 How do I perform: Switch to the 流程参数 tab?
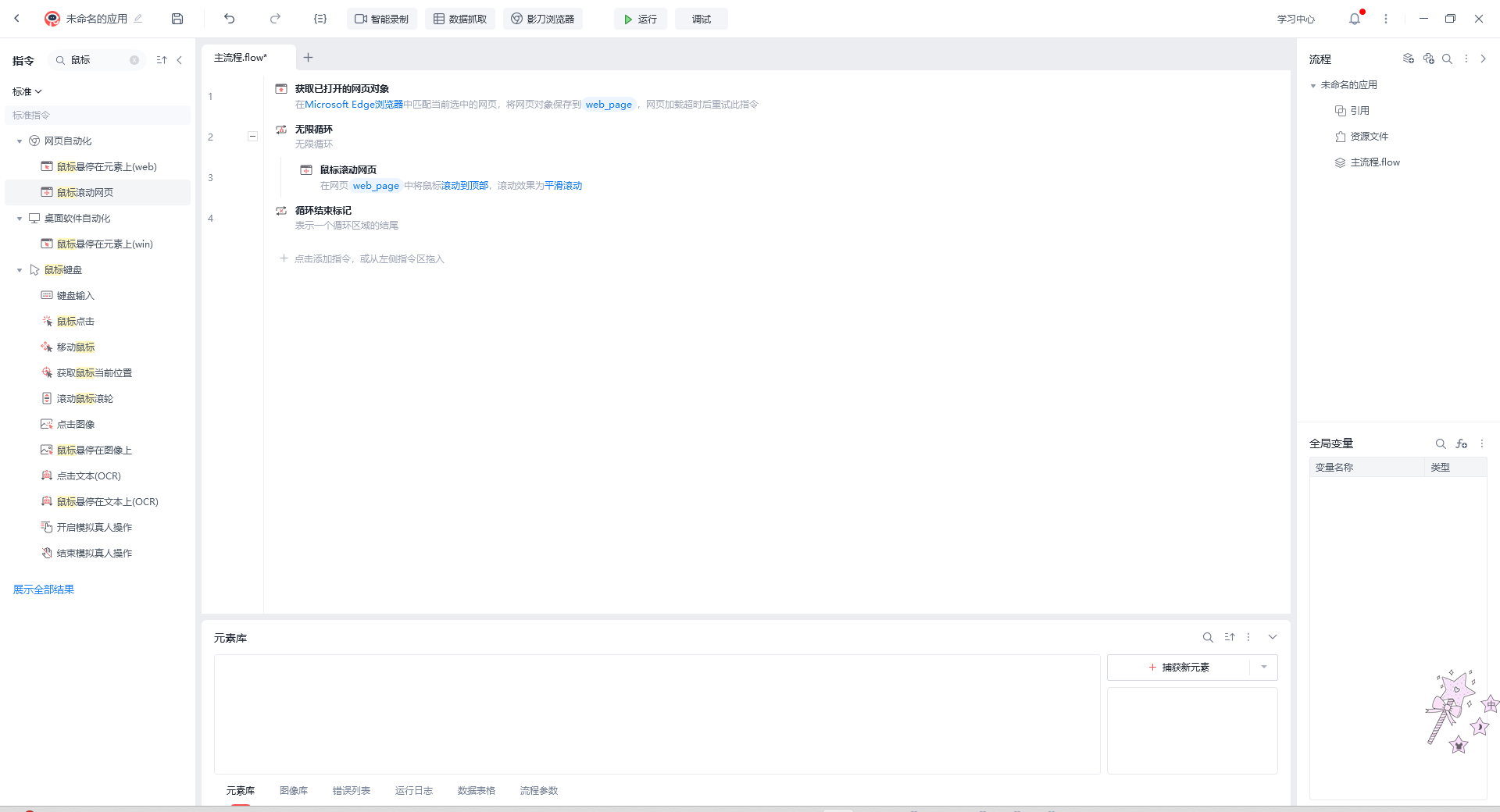(x=539, y=791)
